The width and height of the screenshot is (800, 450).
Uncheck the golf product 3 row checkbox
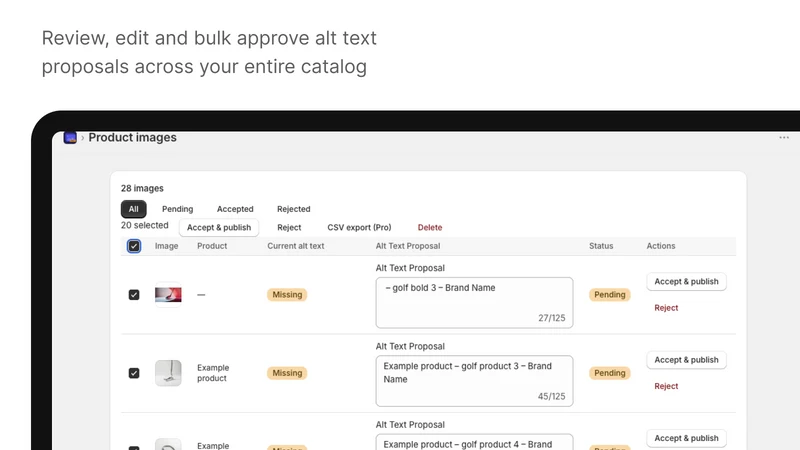(134, 373)
